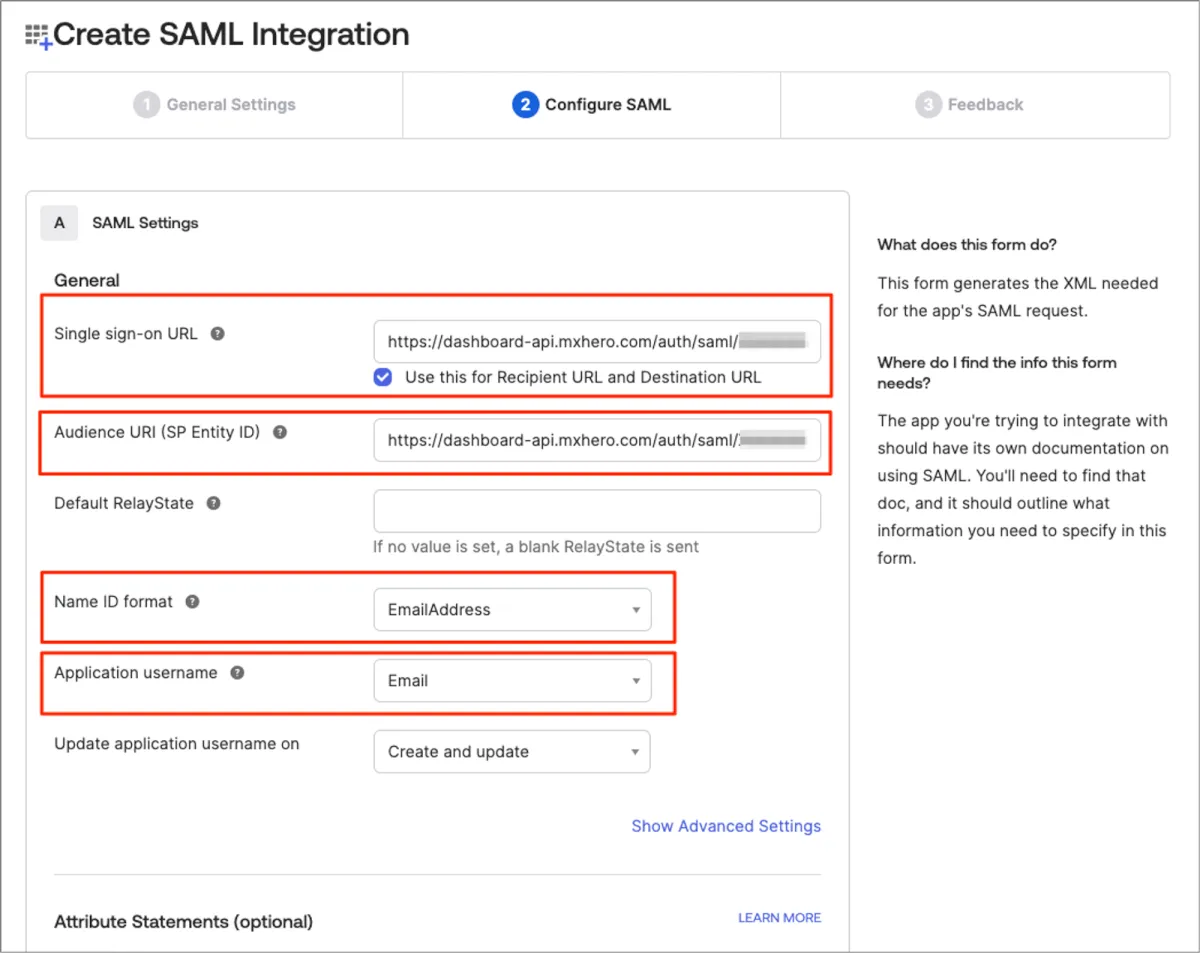Click the step 3 number circle
The image size is (1200, 953).
pos(928,105)
